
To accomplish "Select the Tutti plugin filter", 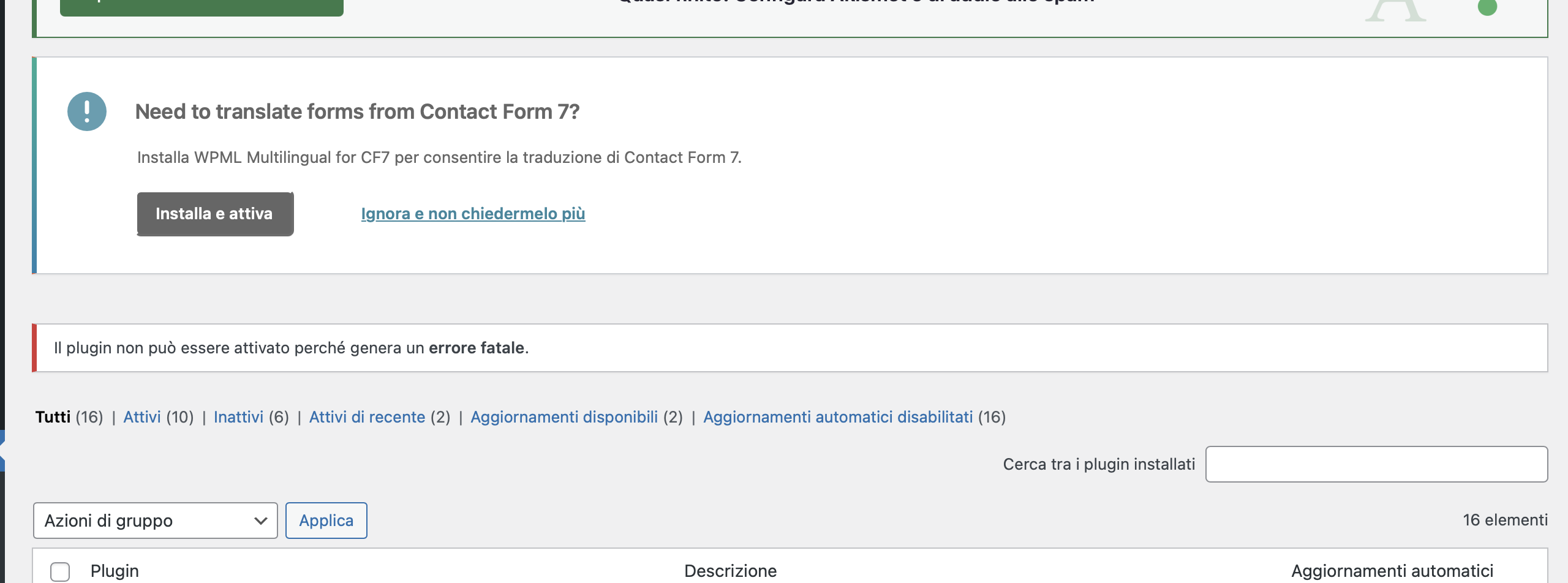I will (53, 417).
